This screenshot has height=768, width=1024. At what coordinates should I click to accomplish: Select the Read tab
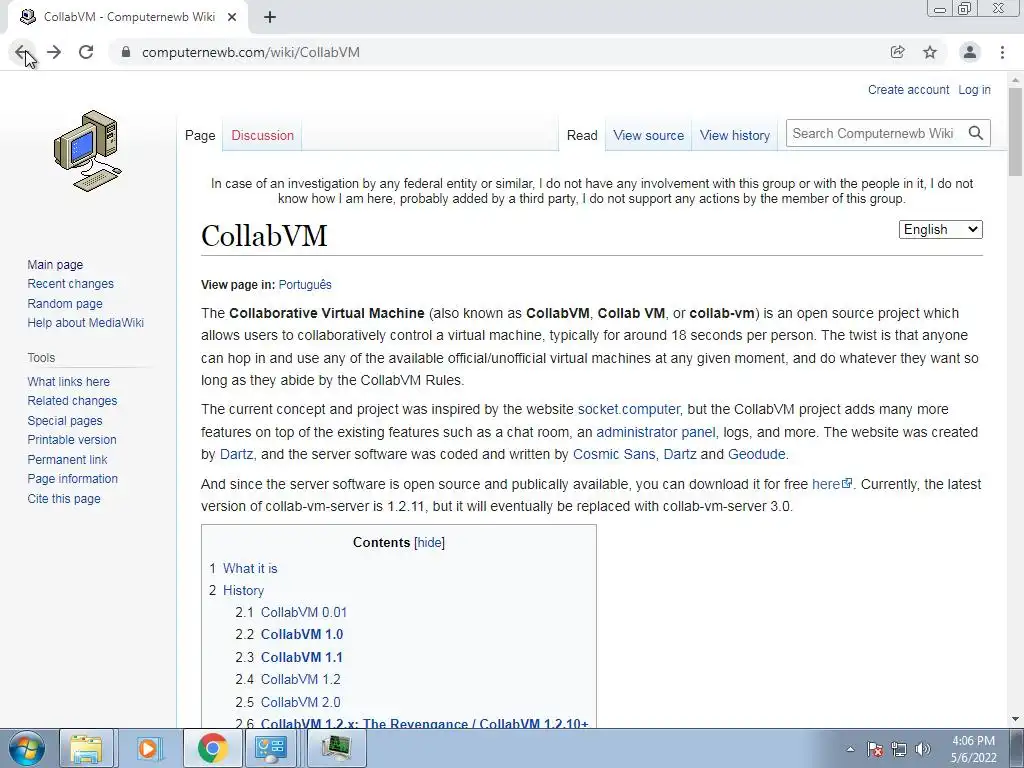point(582,135)
